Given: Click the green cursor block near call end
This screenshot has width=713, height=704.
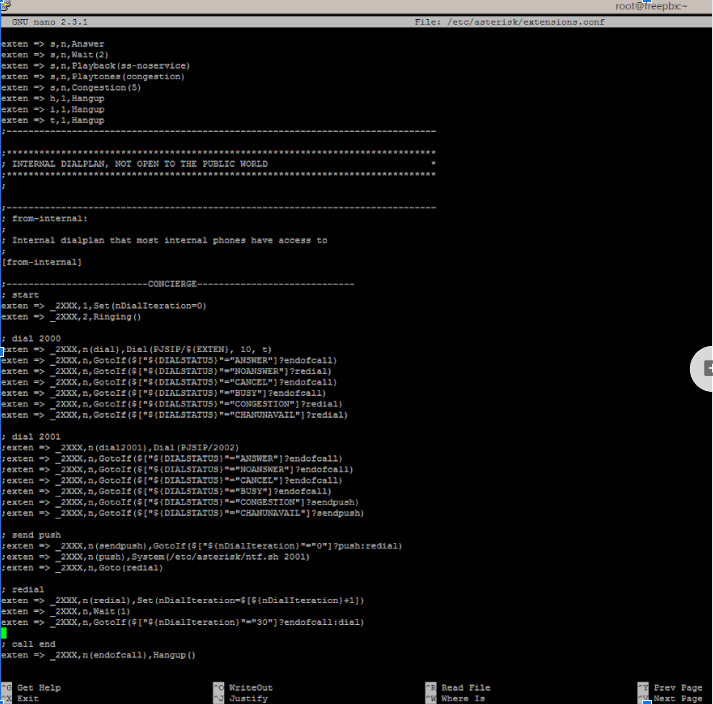Looking at the screenshot, I should pos(4,633).
